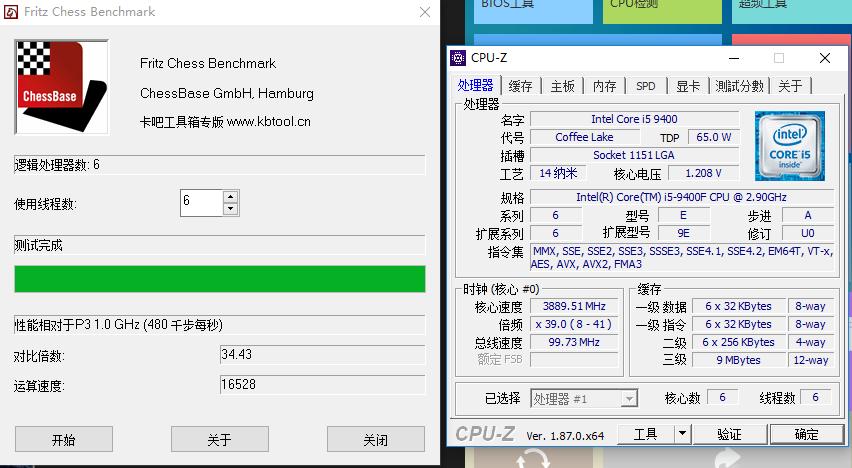Click the 验证 button
Viewport: 852px width, 468px height.
729,434
